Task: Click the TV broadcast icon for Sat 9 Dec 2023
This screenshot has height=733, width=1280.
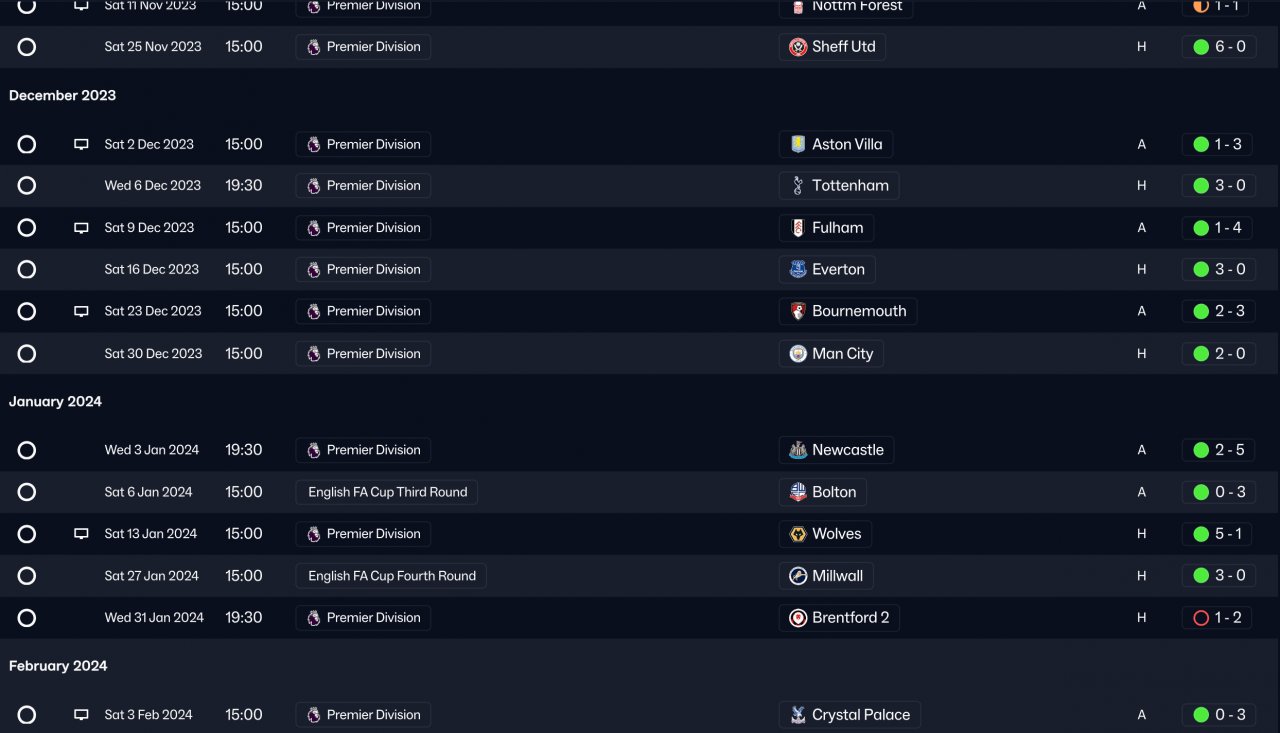Action: pos(81,228)
